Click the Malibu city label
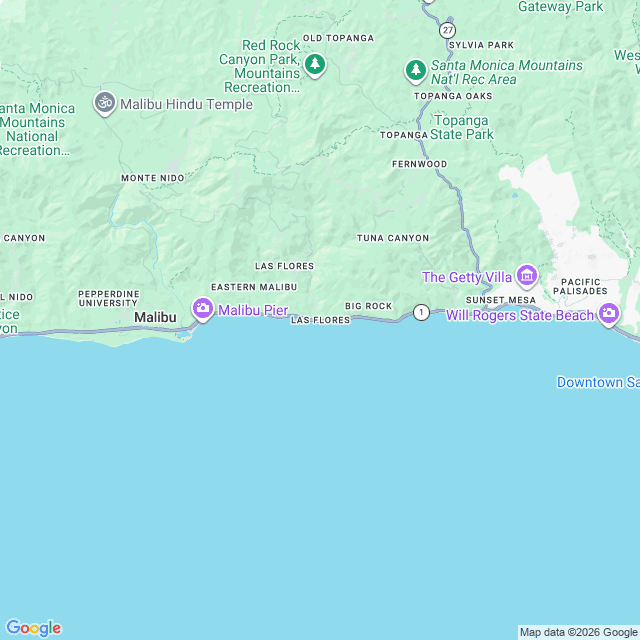Image resolution: width=640 pixels, height=640 pixels. click(156, 317)
